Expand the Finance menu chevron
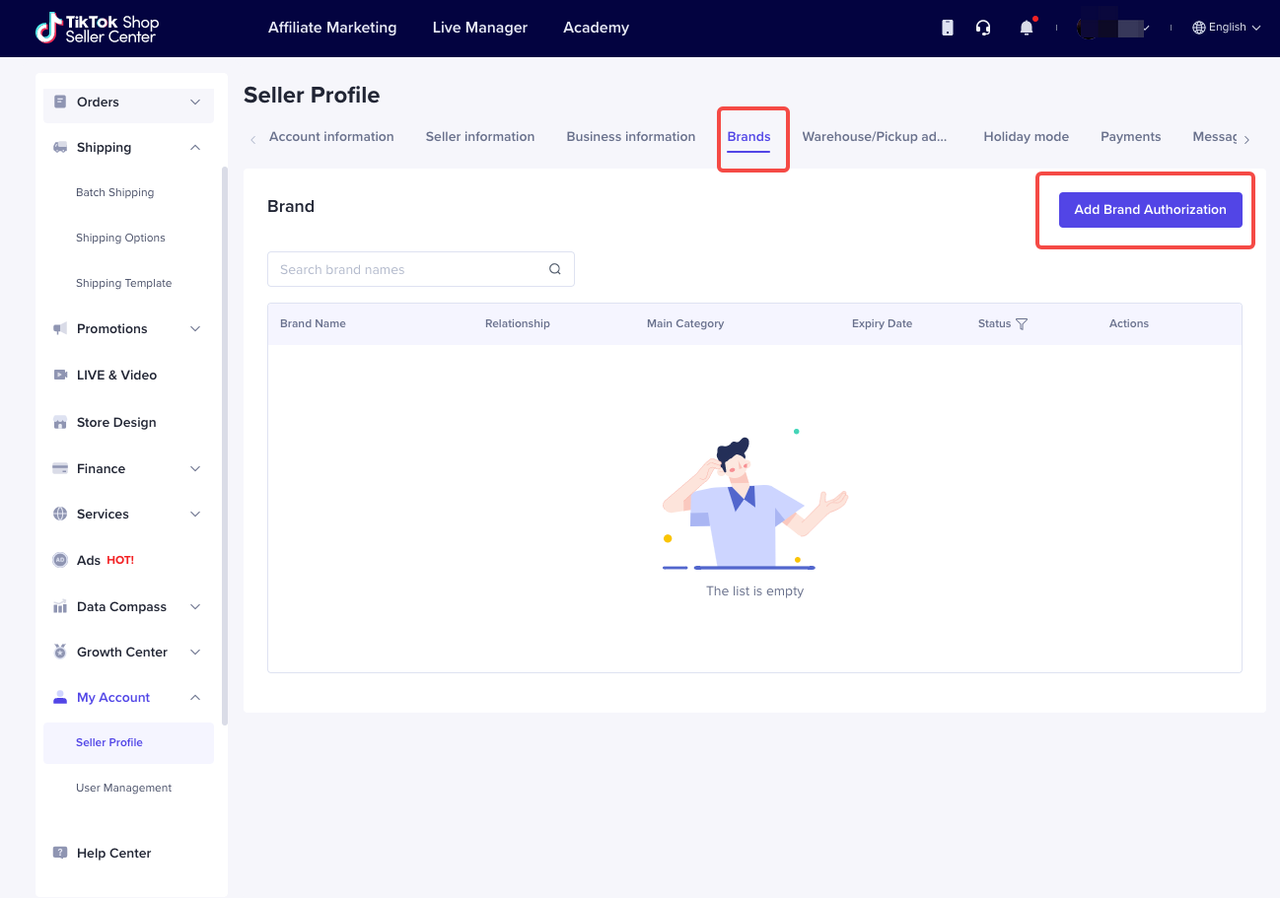1280x898 pixels. (x=195, y=469)
